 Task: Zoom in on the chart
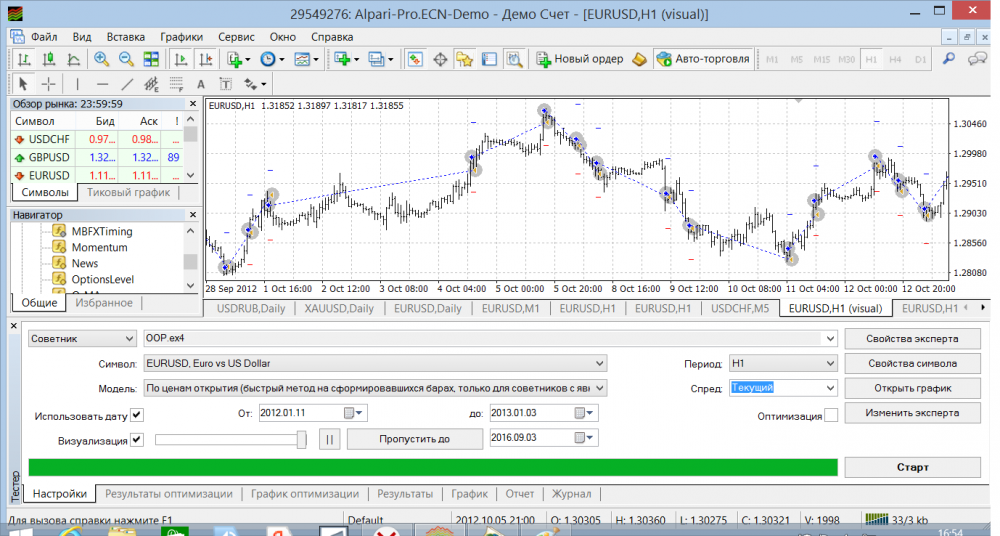(x=101, y=59)
